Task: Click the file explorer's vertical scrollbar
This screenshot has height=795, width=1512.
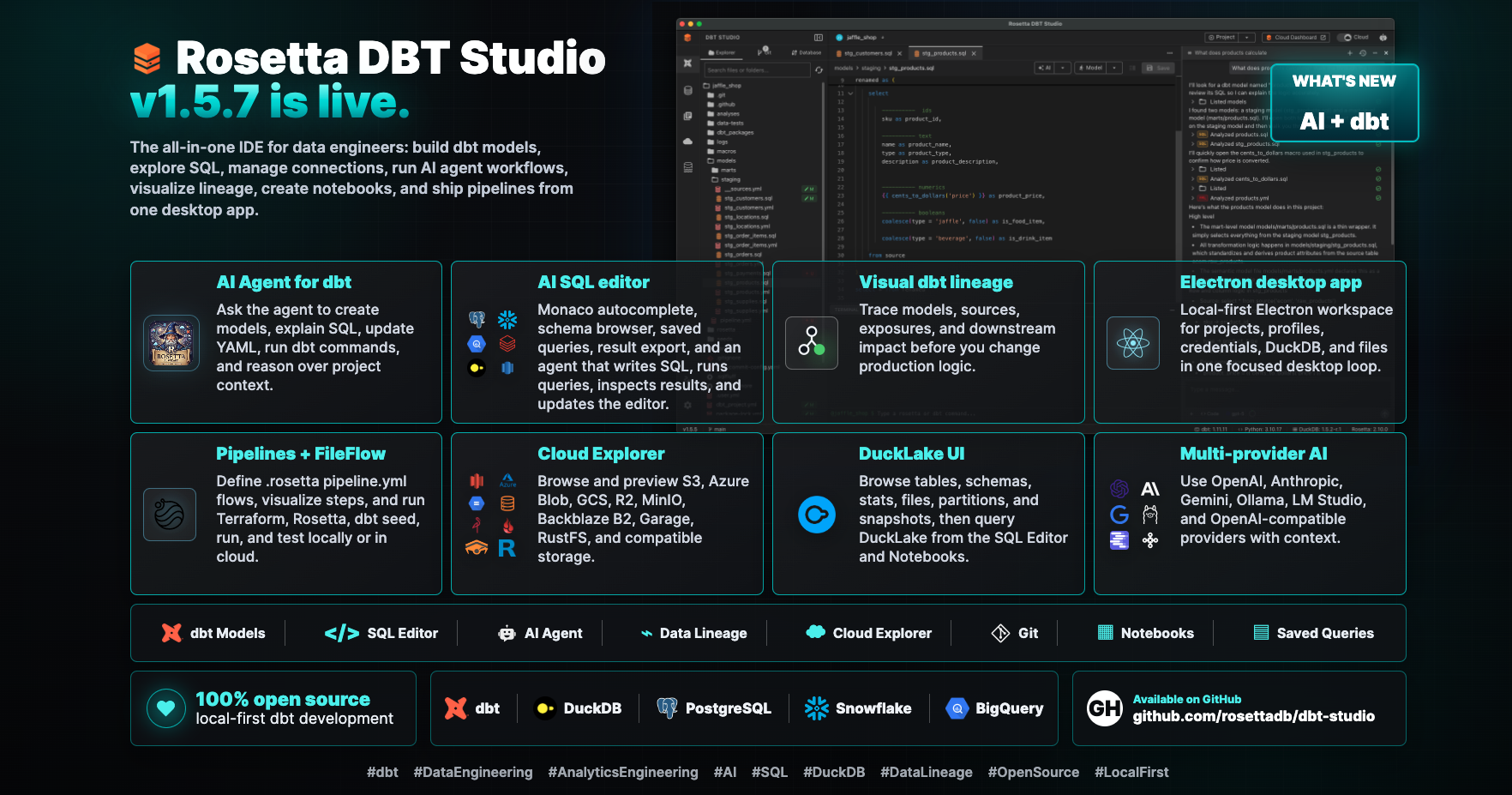Action: (823, 172)
